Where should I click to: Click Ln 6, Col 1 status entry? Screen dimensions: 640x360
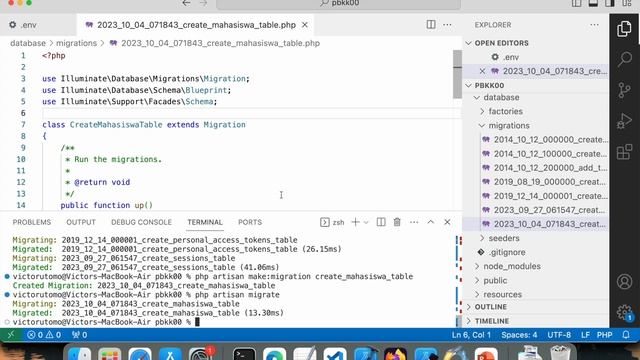[x=471, y=335]
